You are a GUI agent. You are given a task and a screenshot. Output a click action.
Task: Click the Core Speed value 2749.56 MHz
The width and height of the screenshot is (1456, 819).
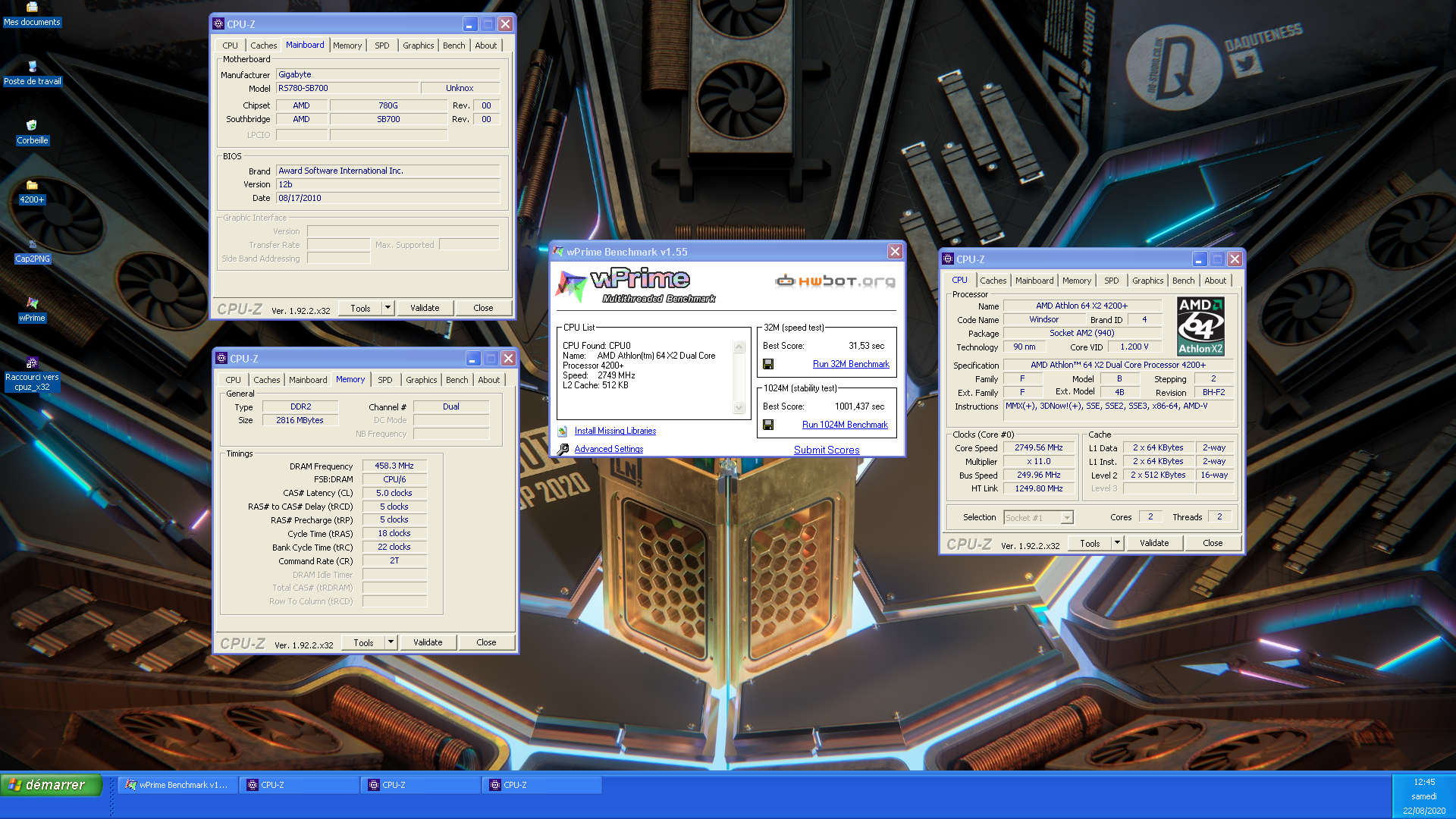click(x=1039, y=447)
